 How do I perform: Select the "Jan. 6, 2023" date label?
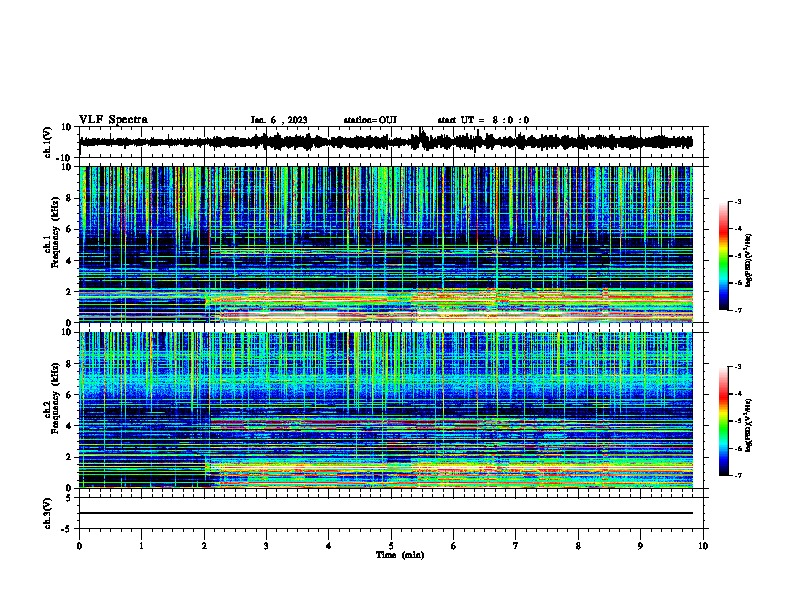(x=279, y=120)
